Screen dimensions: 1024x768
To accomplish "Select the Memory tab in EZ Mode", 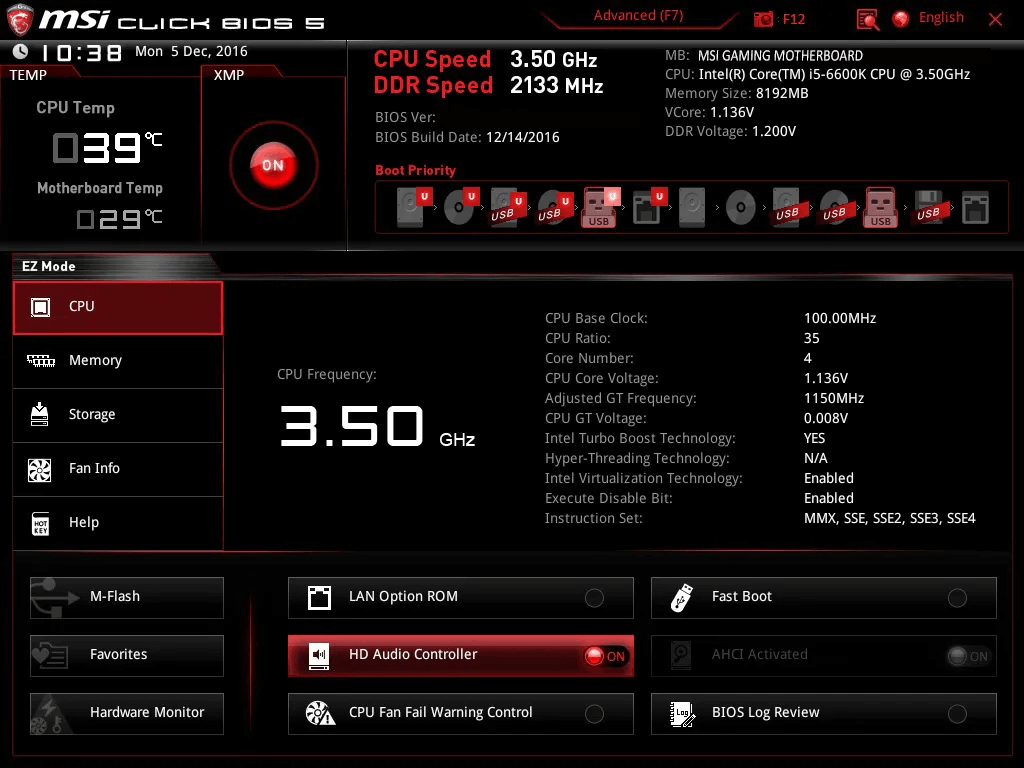I will pyautogui.click(x=95, y=361).
